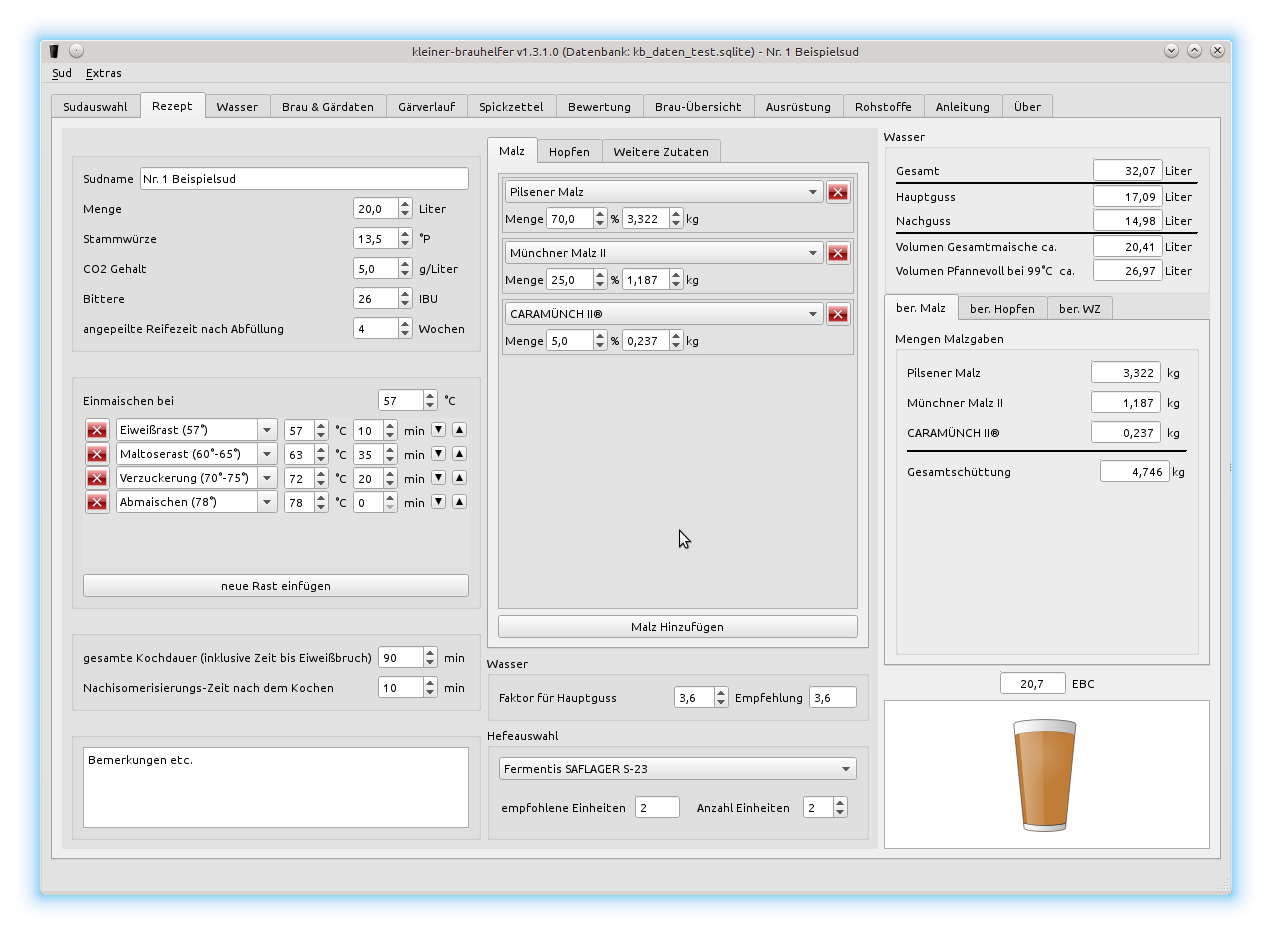
Task: Delete the Abmaischen rest row
Action: 97,502
